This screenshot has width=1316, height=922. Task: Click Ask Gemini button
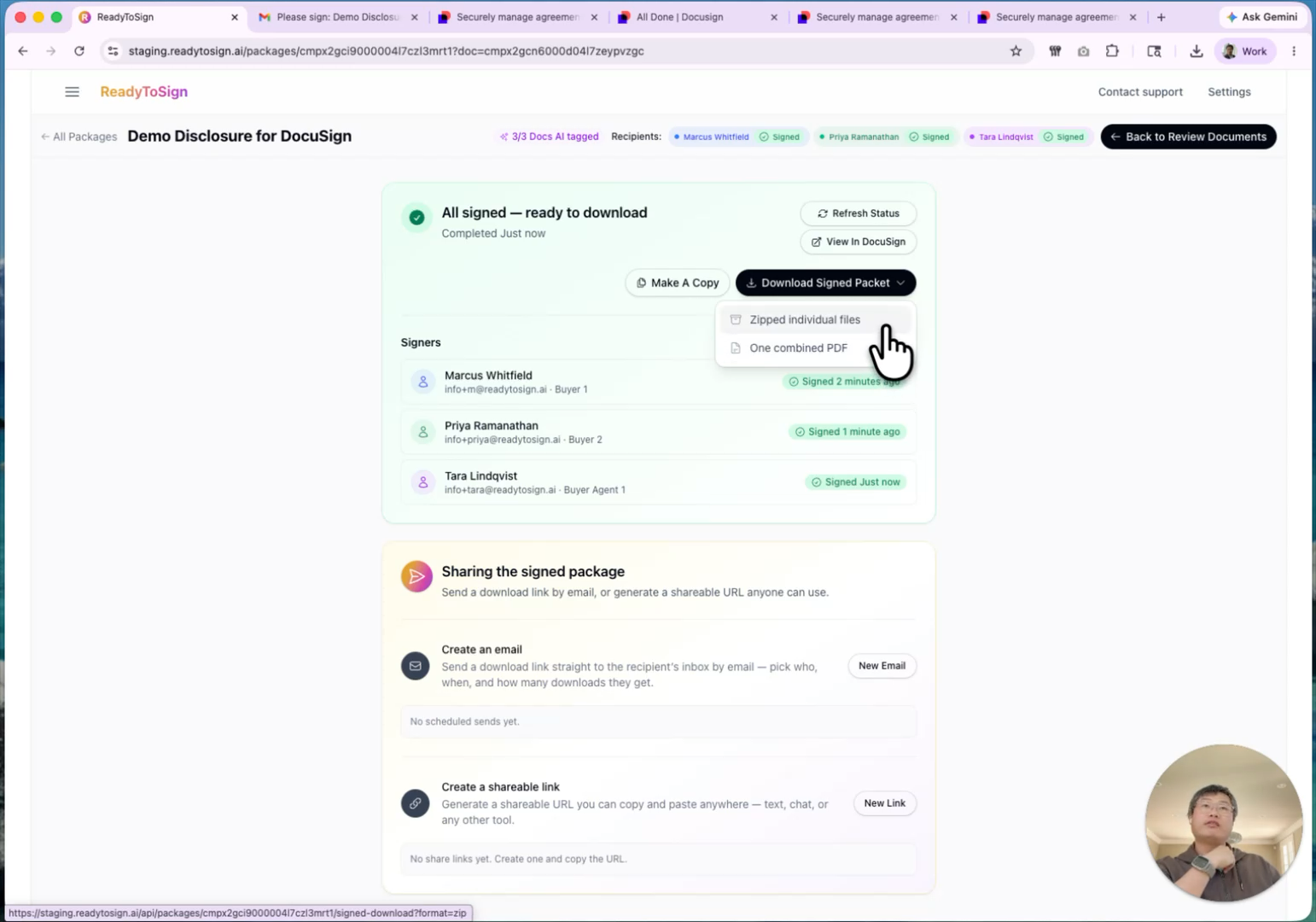1262,17
